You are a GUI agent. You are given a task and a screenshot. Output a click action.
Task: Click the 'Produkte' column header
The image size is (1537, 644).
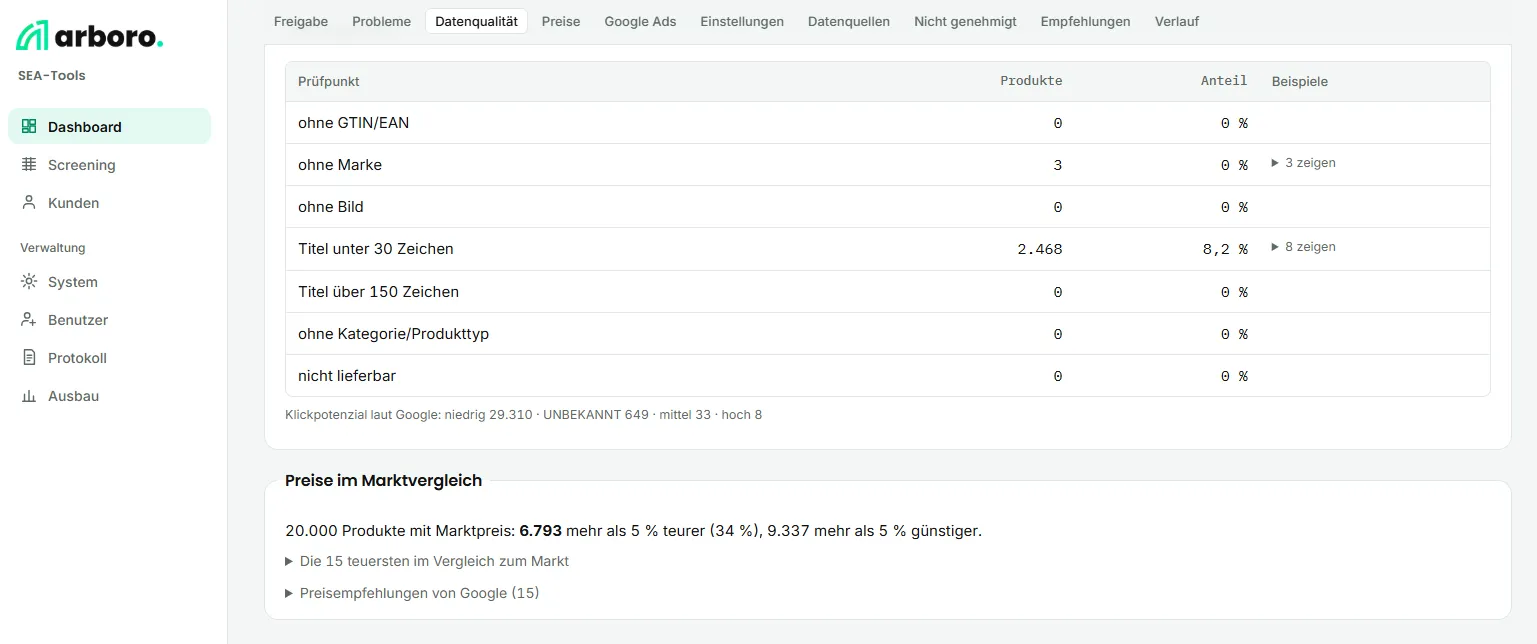pyautogui.click(x=1031, y=81)
